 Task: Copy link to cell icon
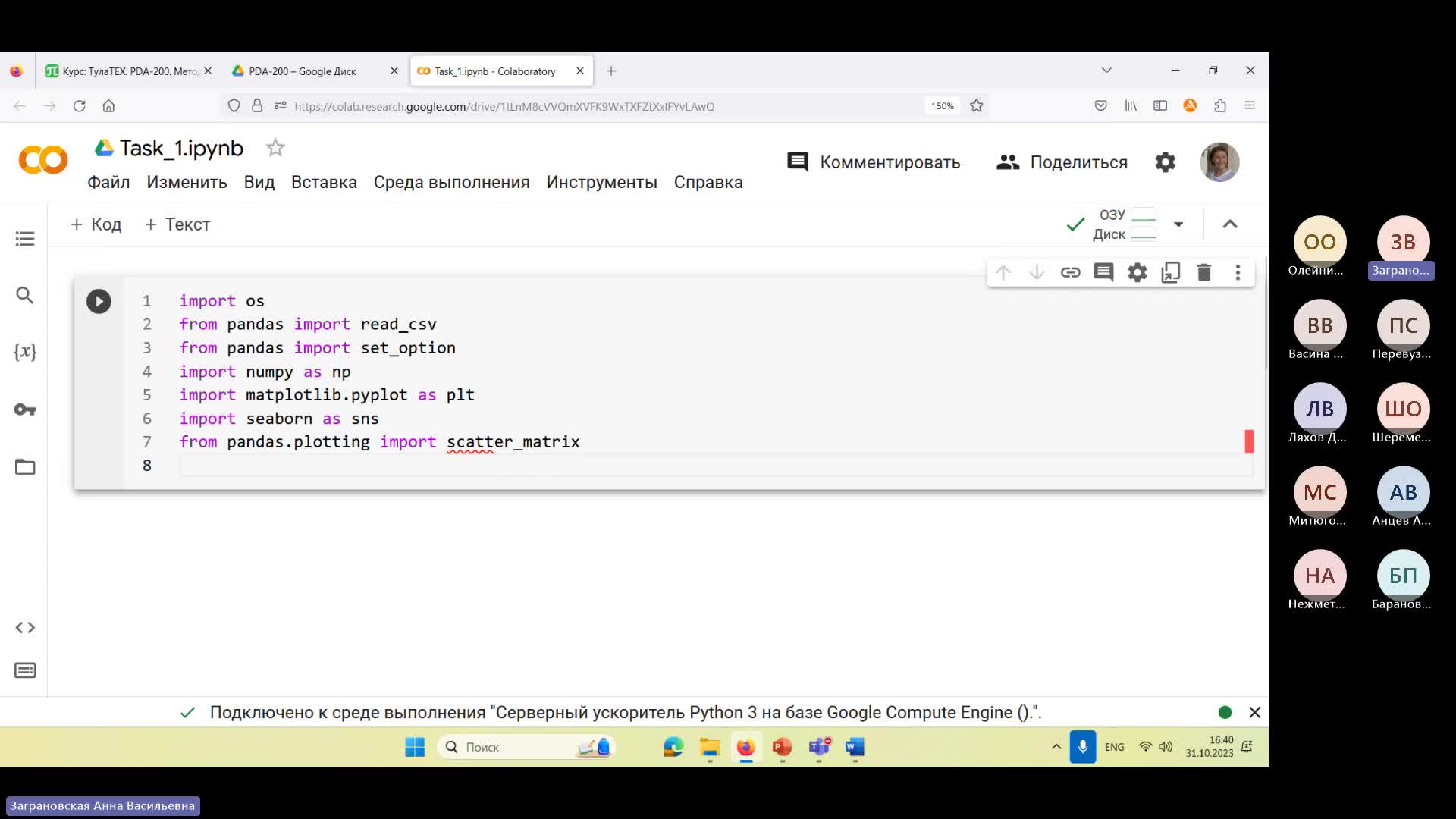click(x=1070, y=272)
